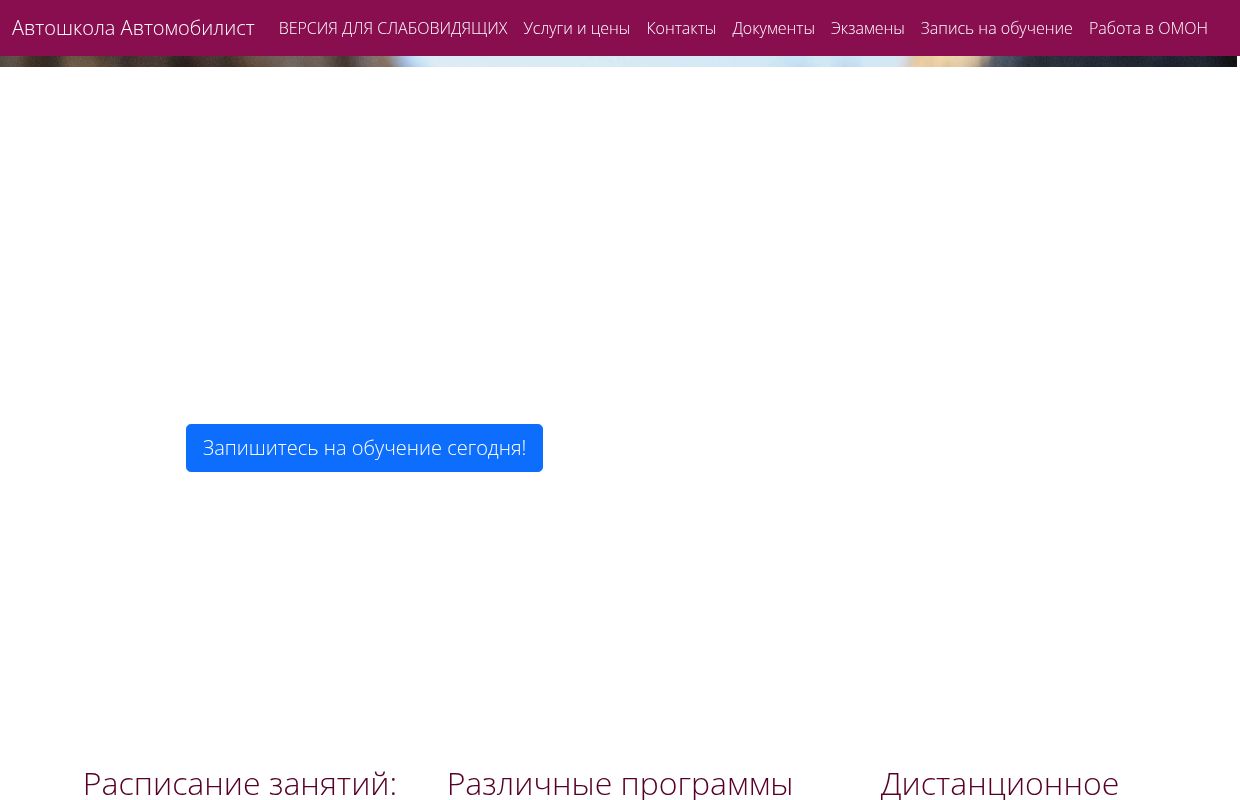
Task: Select Услуги и цены from navigation
Action: coord(576,28)
